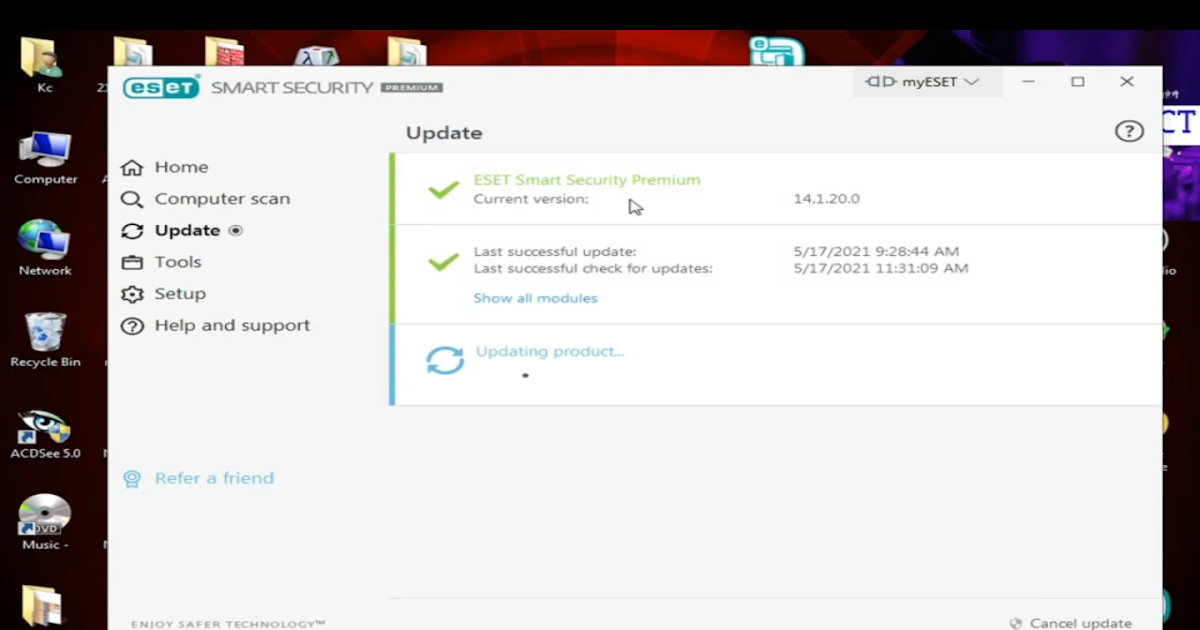Click the Update refresh arrows icon
The width and height of the screenshot is (1200, 630).
click(132, 231)
